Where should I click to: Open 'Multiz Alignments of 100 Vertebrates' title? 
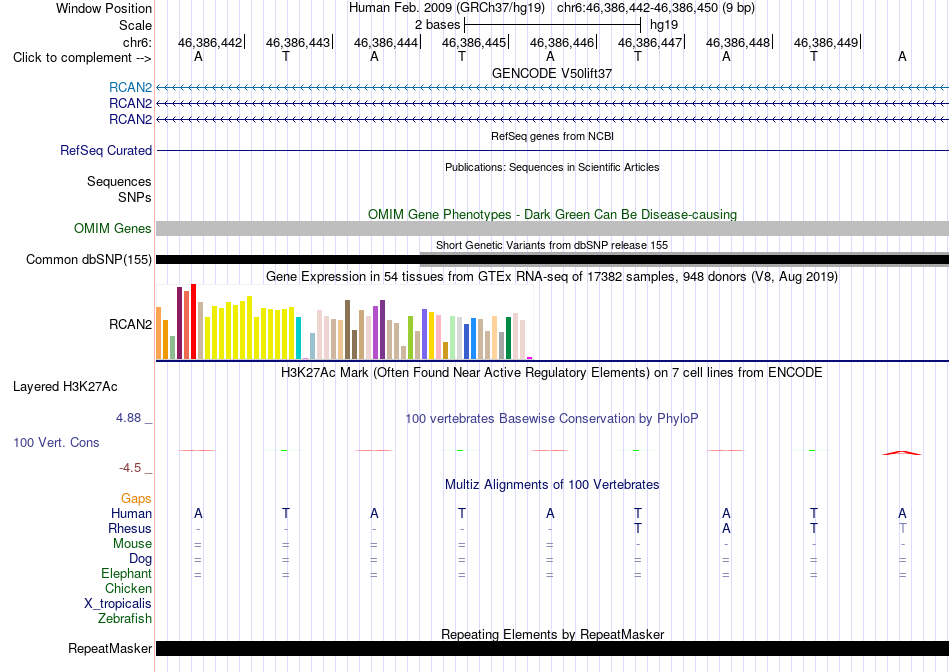point(552,485)
